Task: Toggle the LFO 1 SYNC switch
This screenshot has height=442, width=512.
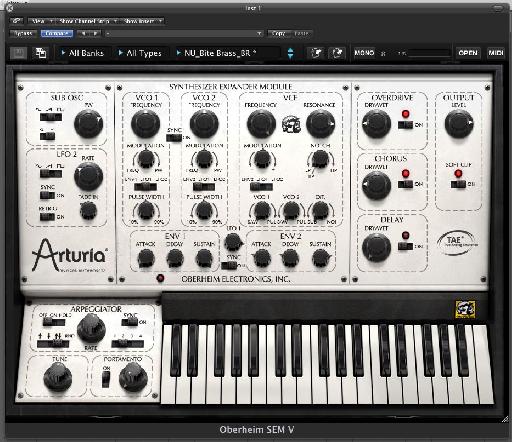Action: pos(229,265)
